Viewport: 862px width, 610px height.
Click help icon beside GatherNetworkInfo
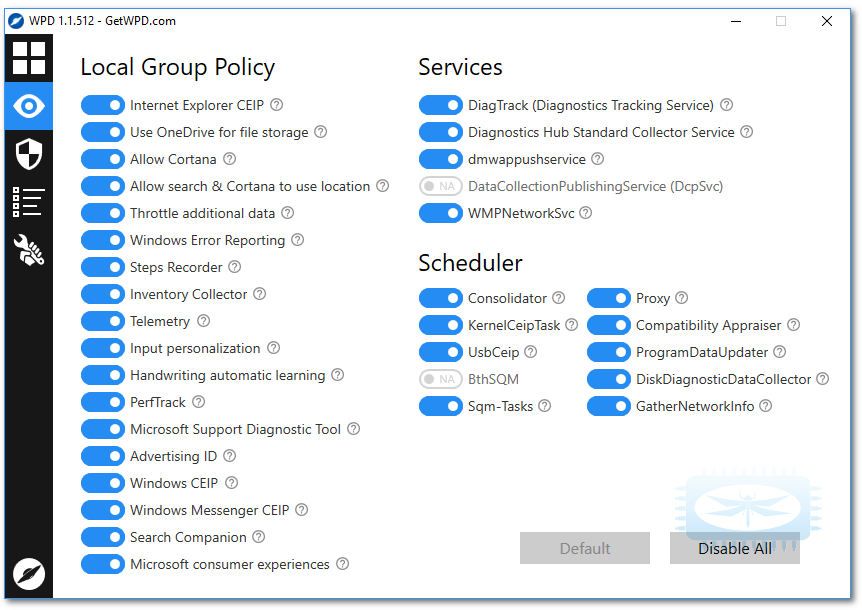tap(766, 406)
